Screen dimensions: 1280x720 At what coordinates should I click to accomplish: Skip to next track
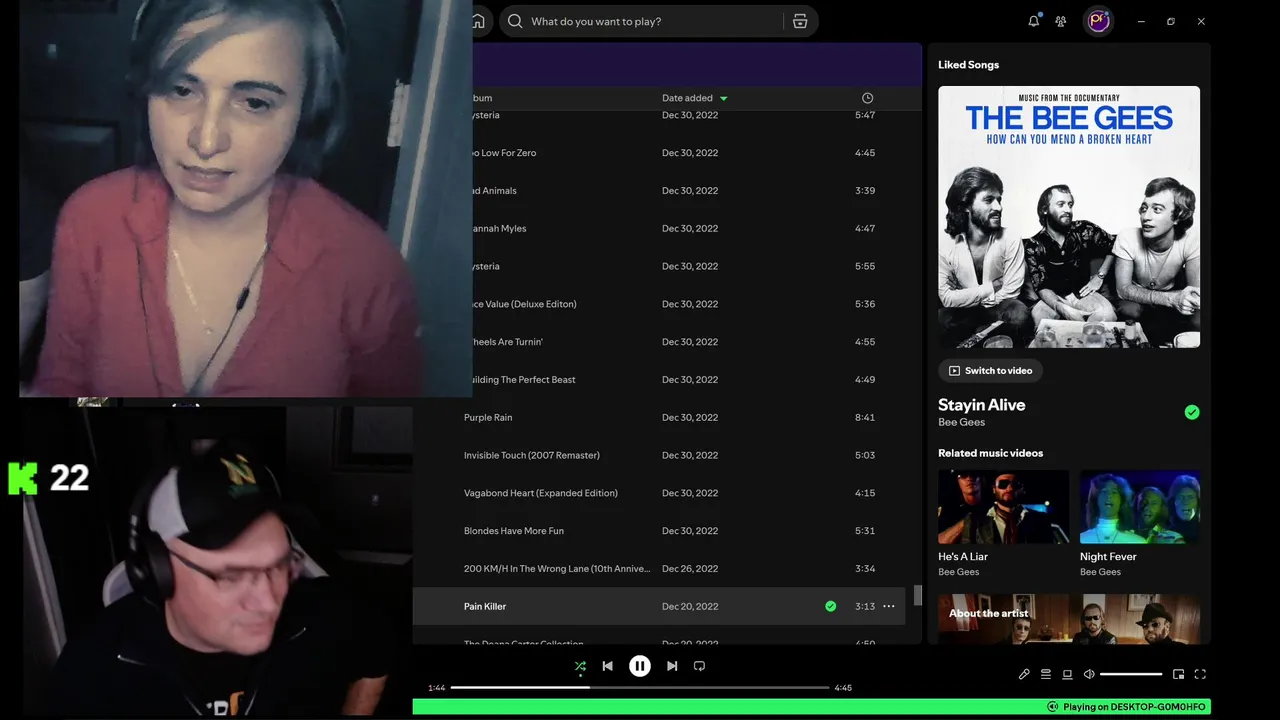click(672, 666)
